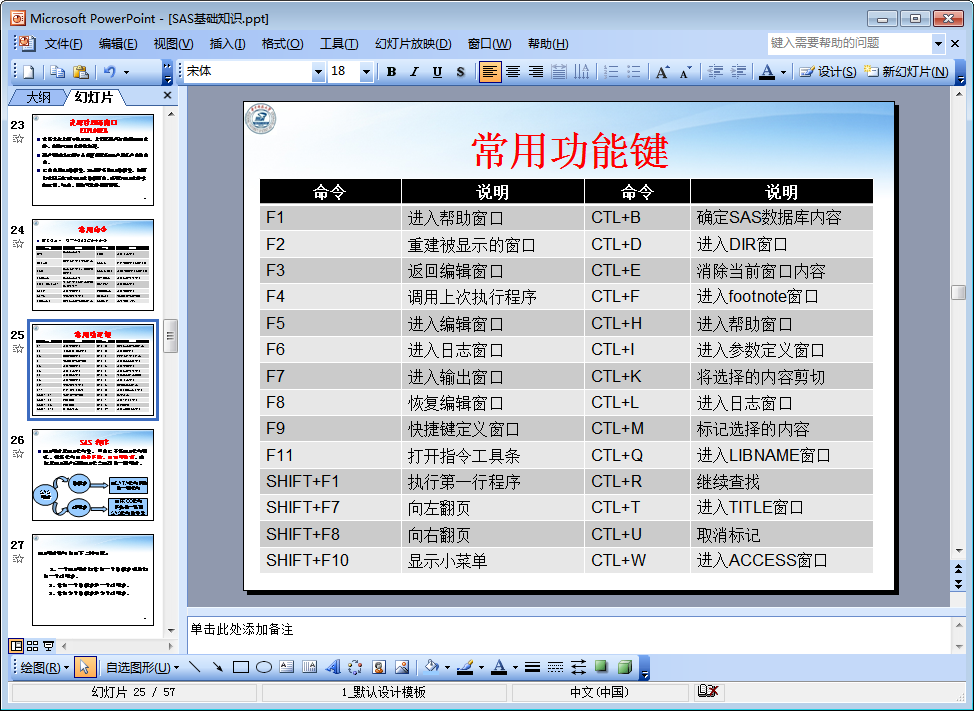Insert a 新幻灯片 (New Slide)
This screenshot has height=711, width=974.
pyautogui.click(x=906, y=72)
